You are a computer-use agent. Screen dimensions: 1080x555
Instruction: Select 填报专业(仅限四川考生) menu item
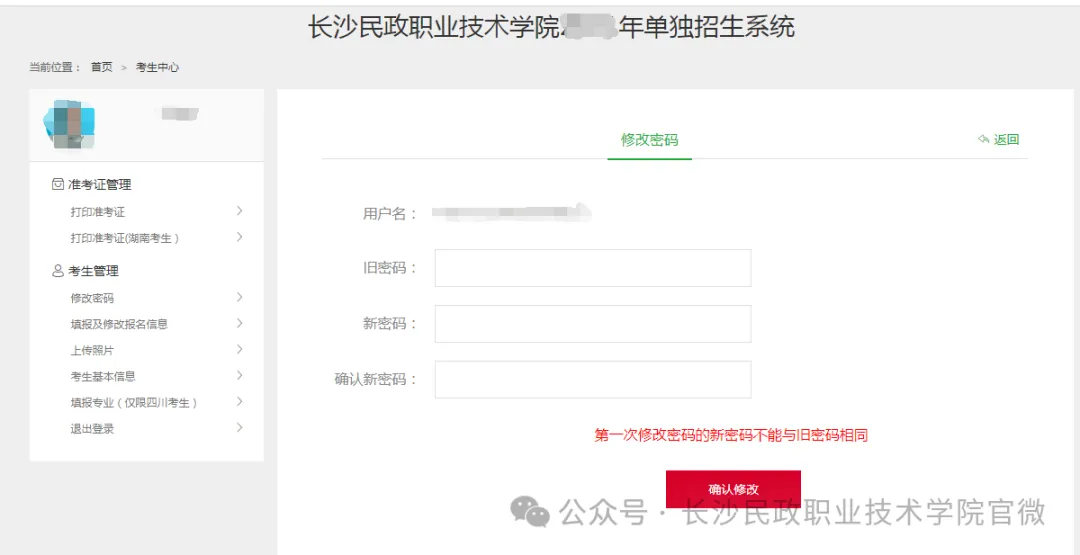coord(135,402)
